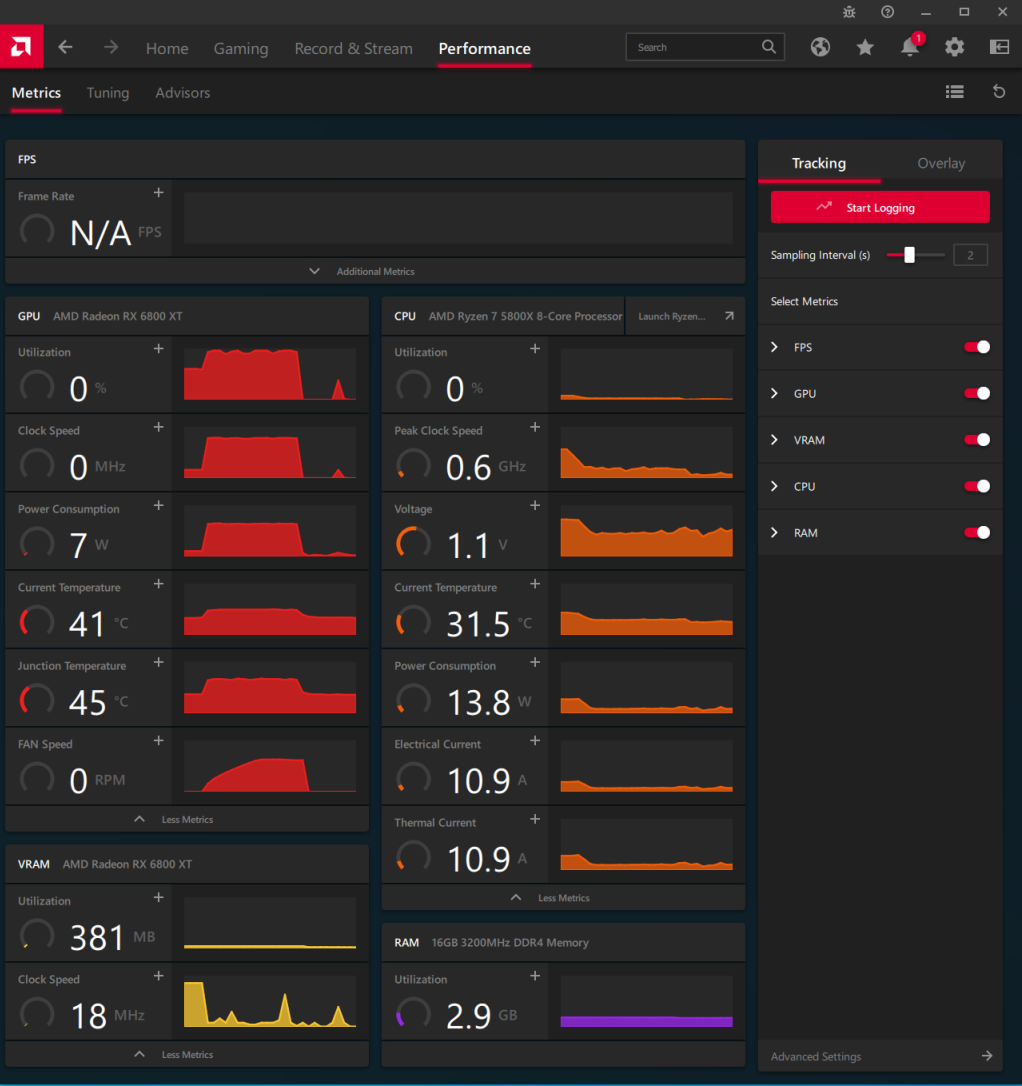The image size is (1022, 1086).
Task: Add GPU Power Consumption plus icon
Action: (159, 505)
